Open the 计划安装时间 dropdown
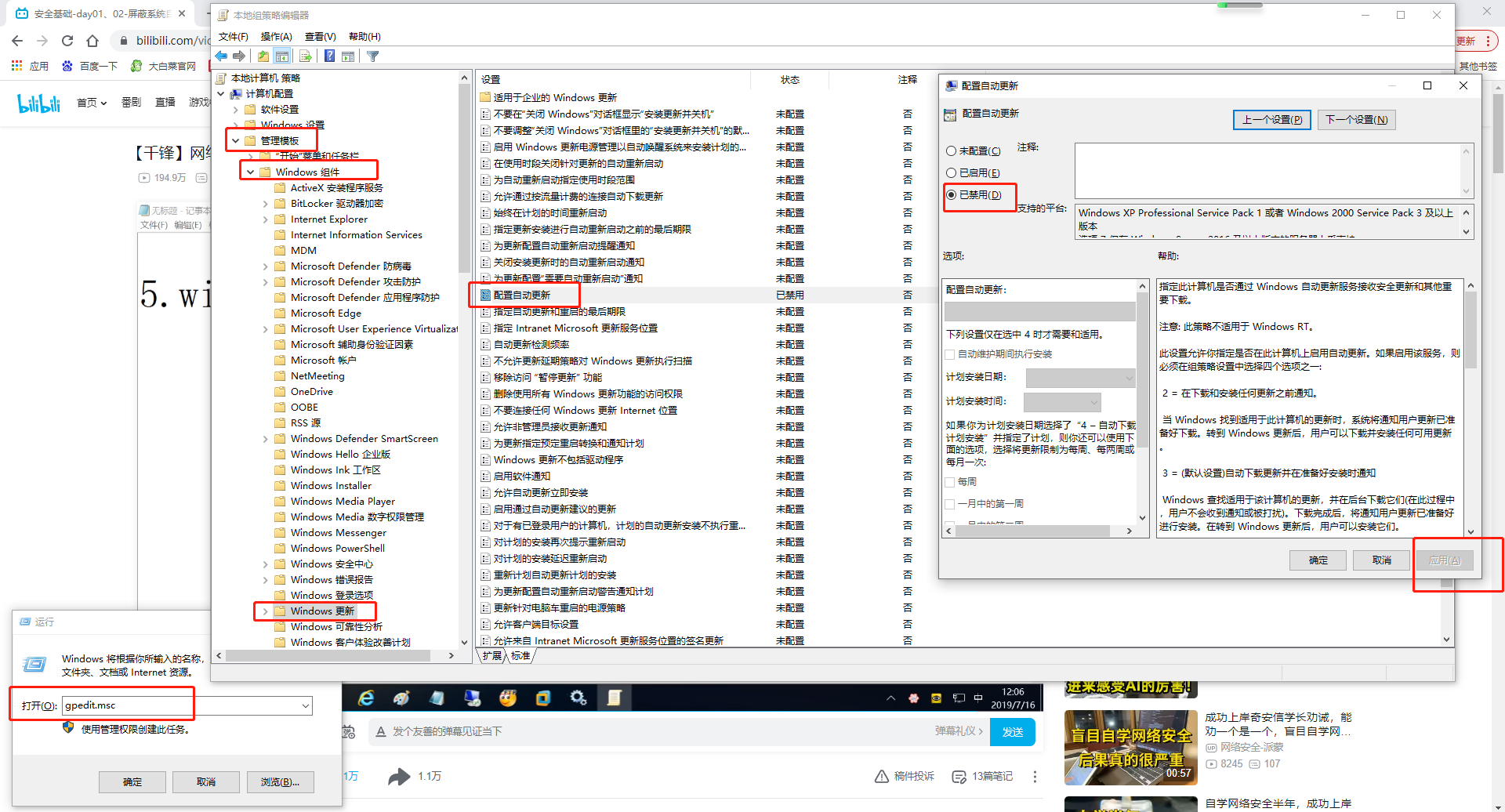This screenshot has width=1505, height=812. pos(1062,402)
